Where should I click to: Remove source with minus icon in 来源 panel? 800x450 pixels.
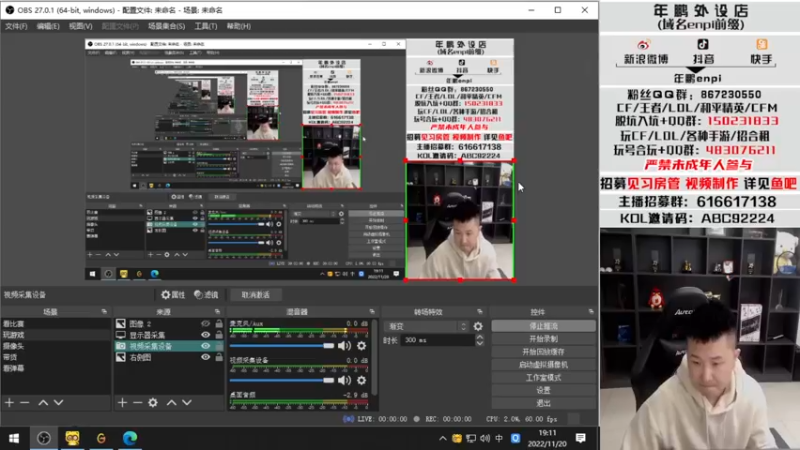pos(137,403)
